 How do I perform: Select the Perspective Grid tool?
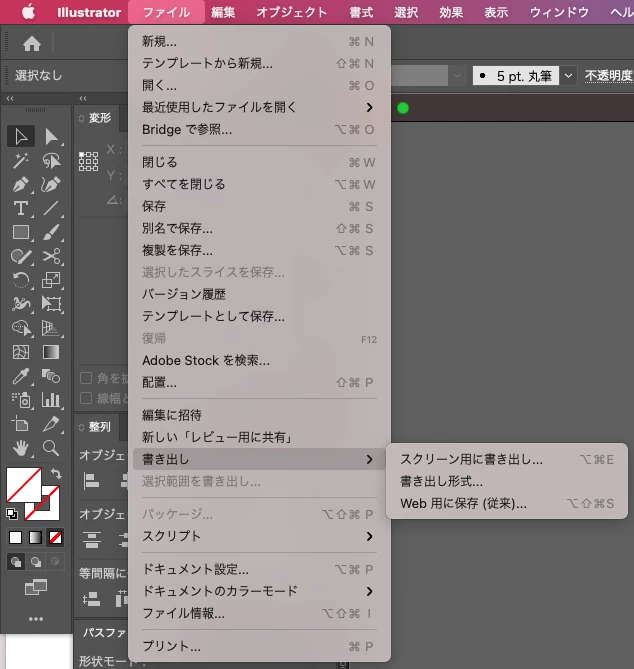point(51,328)
